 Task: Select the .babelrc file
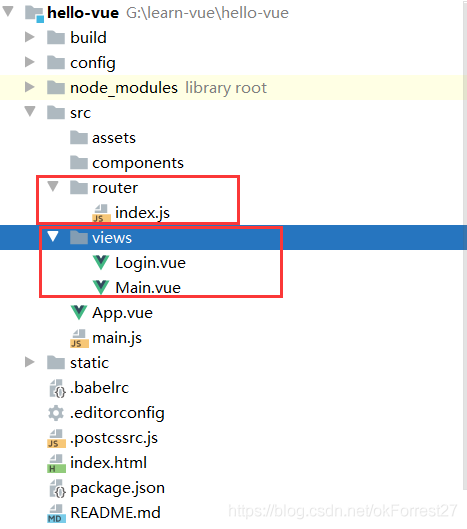click(x=89, y=388)
